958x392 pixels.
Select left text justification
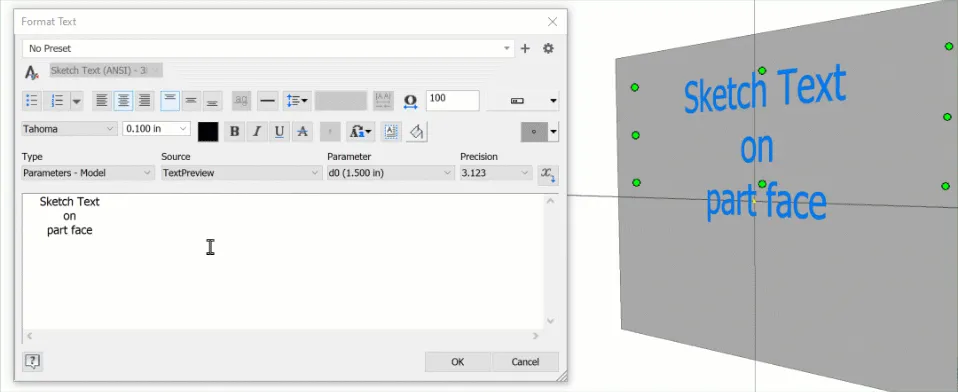pos(103,101)
